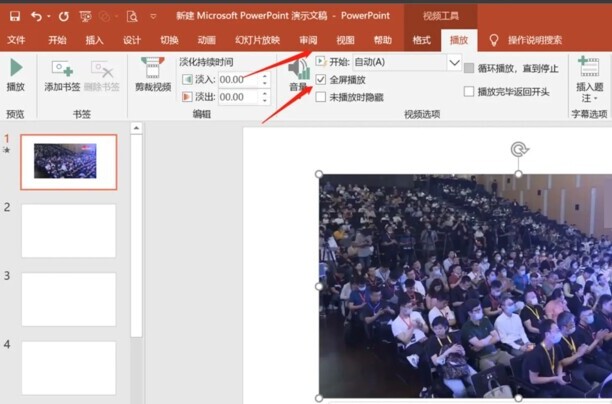Open the 审阅 tab
The image size is (612, 404).
[x=308, y=40]
